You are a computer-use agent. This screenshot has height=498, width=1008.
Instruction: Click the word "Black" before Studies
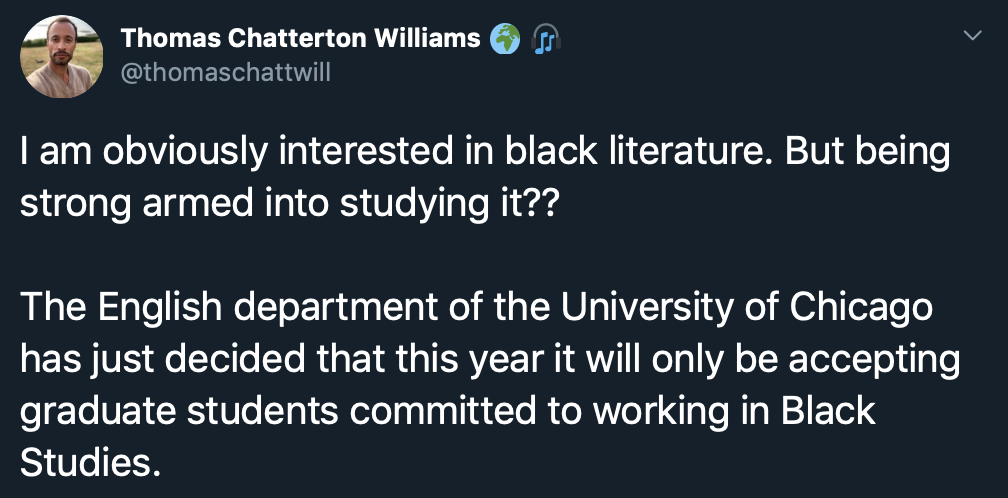(x=829, y=411)
